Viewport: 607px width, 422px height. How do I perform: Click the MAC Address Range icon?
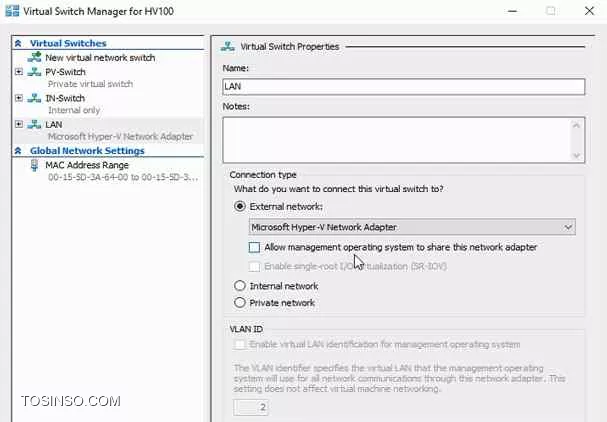point(34,165)
